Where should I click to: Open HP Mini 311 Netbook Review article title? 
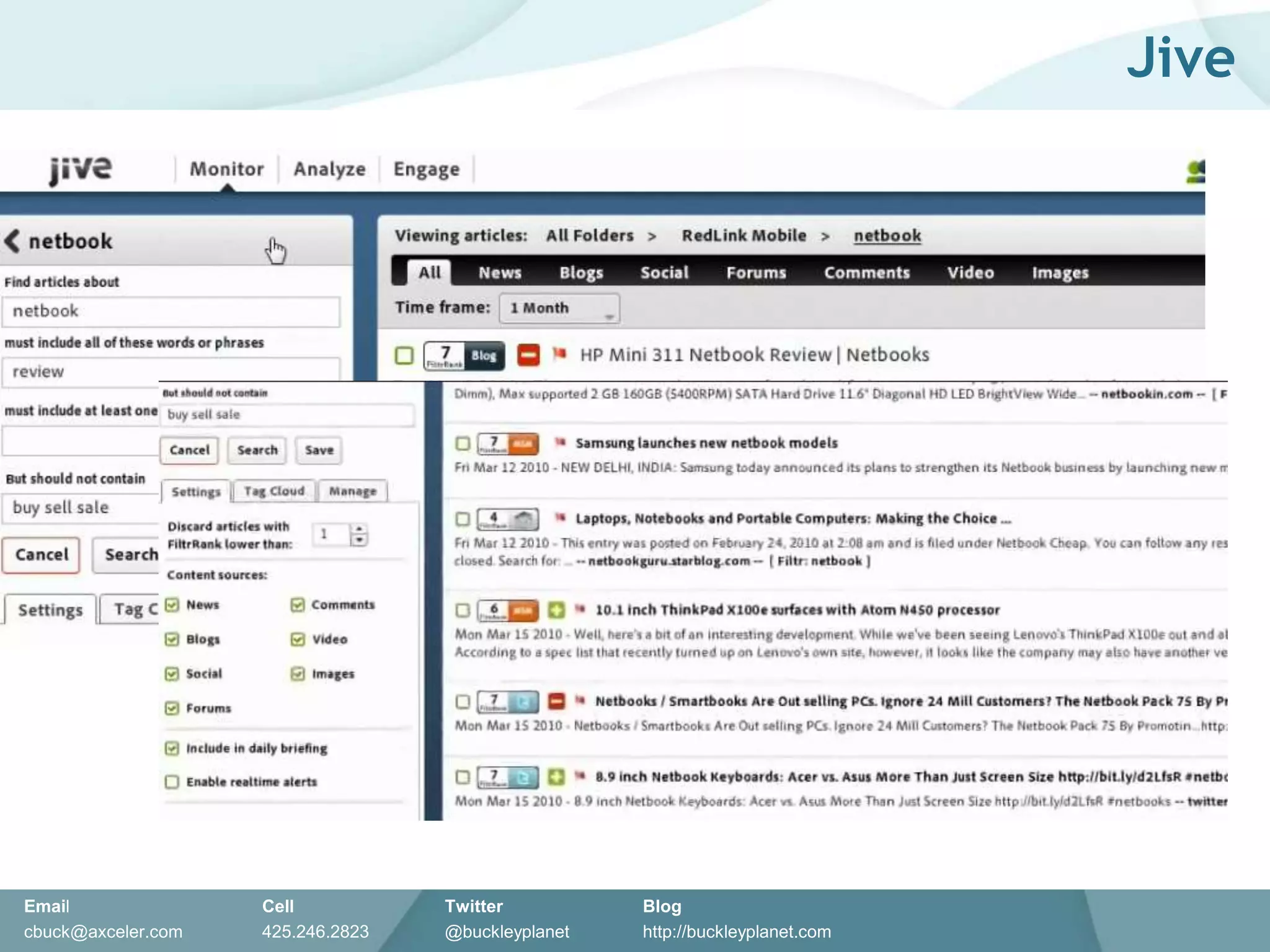755,355
